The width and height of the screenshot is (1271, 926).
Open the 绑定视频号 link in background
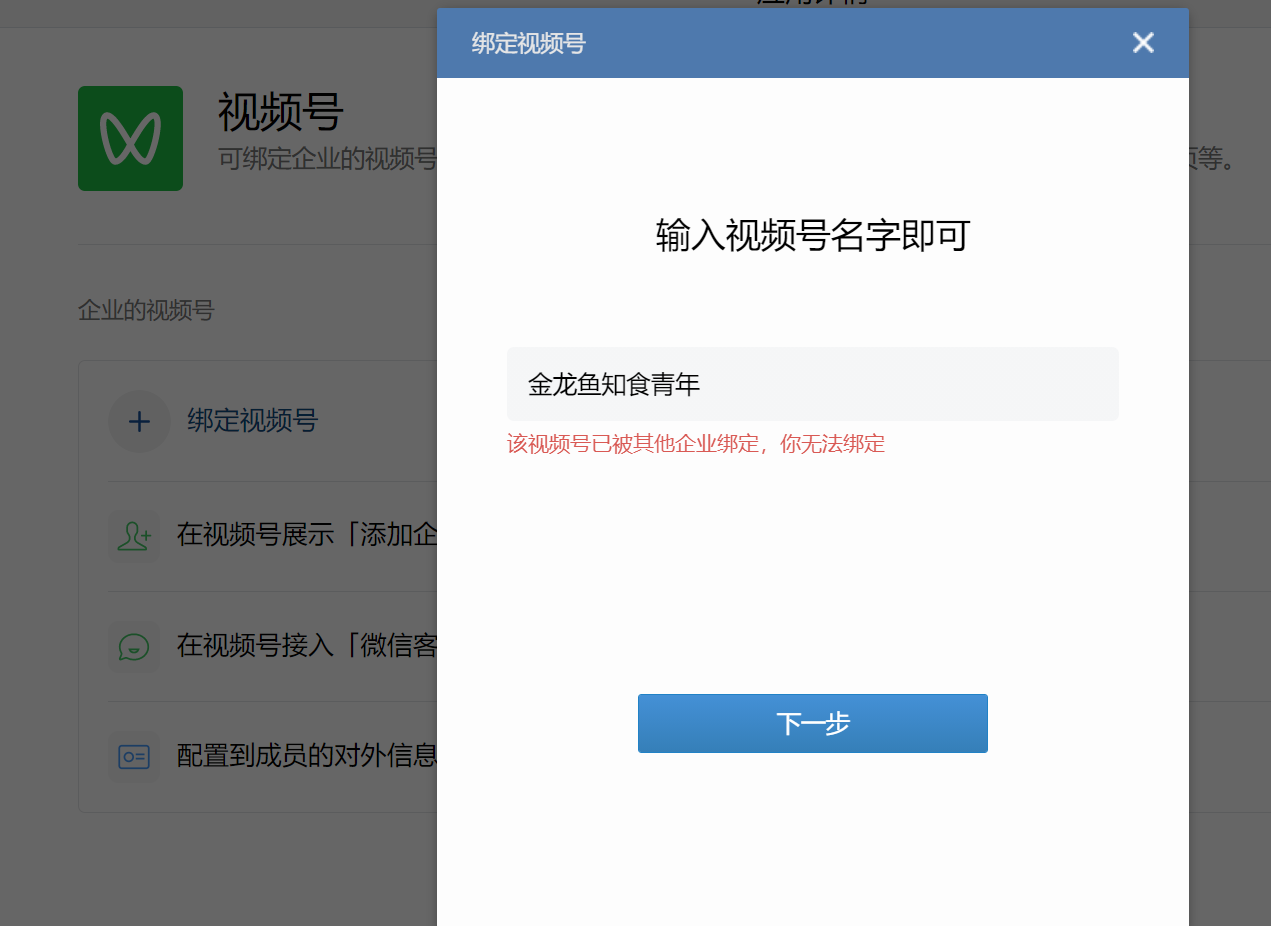(x=252, y=421)
